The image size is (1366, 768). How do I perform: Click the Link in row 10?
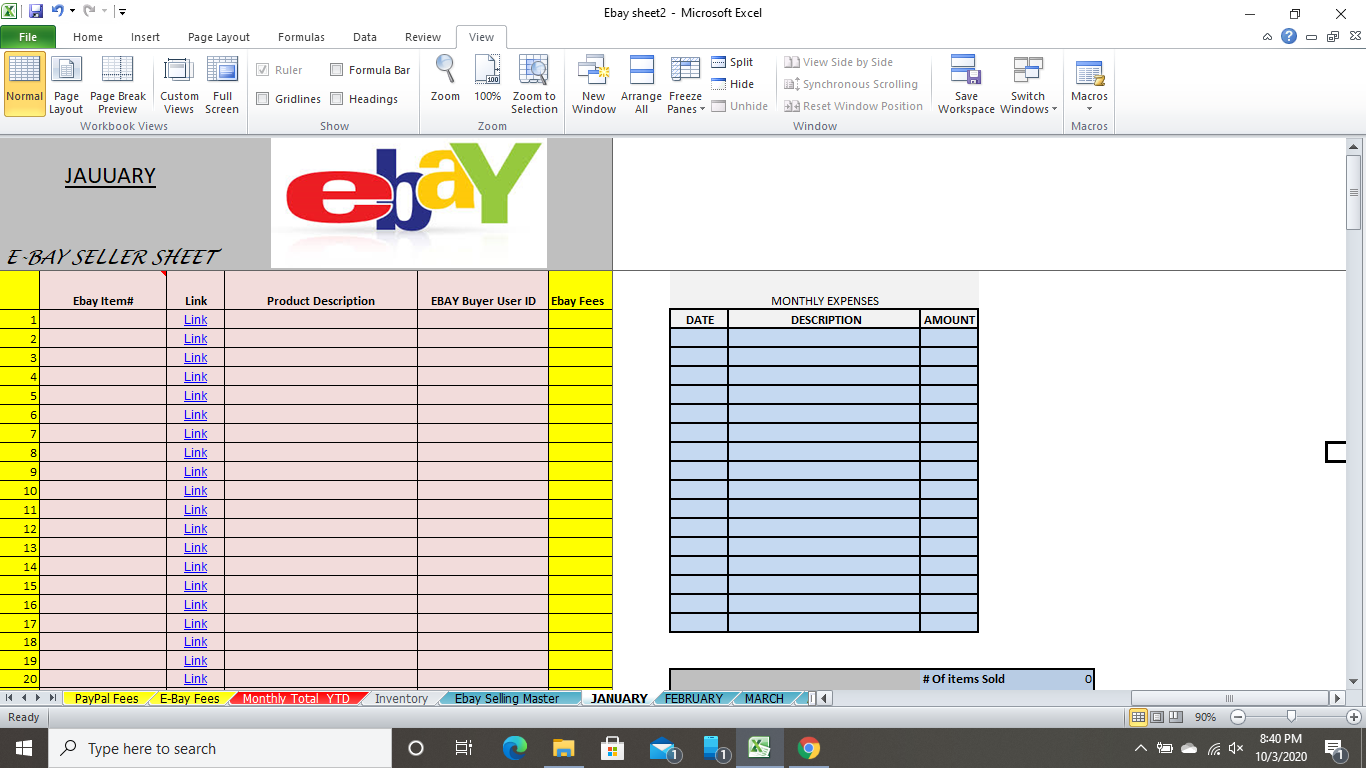[196, 491]
